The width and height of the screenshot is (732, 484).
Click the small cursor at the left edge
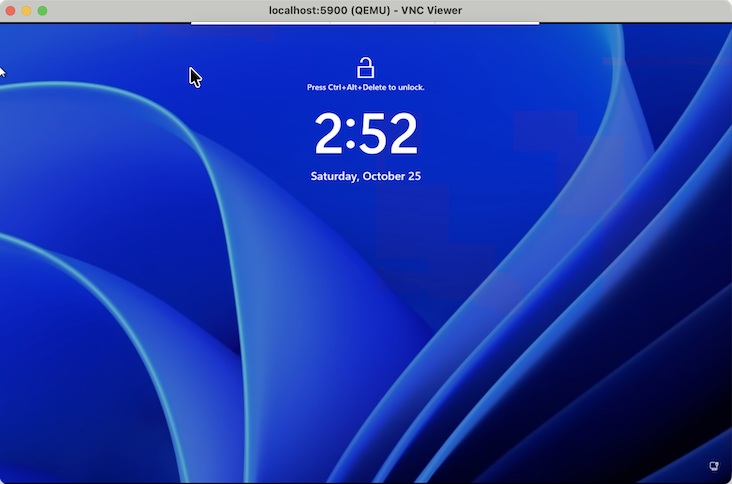[x=2, y=72]
